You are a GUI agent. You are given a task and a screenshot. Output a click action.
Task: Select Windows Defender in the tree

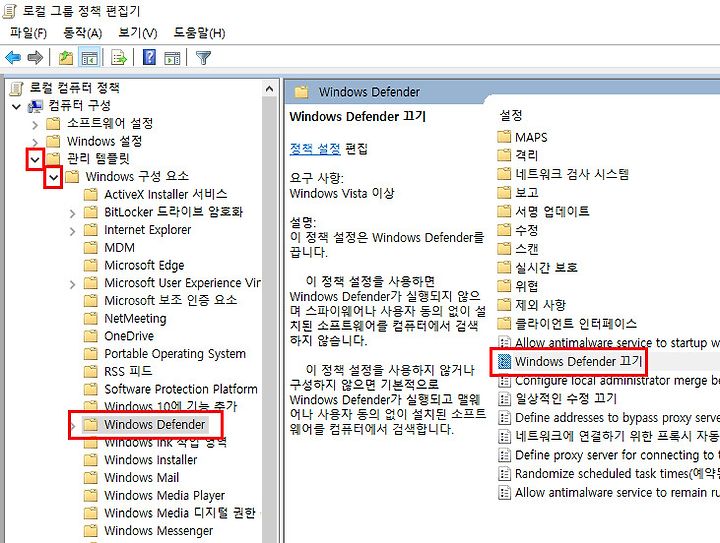[145, 425]
